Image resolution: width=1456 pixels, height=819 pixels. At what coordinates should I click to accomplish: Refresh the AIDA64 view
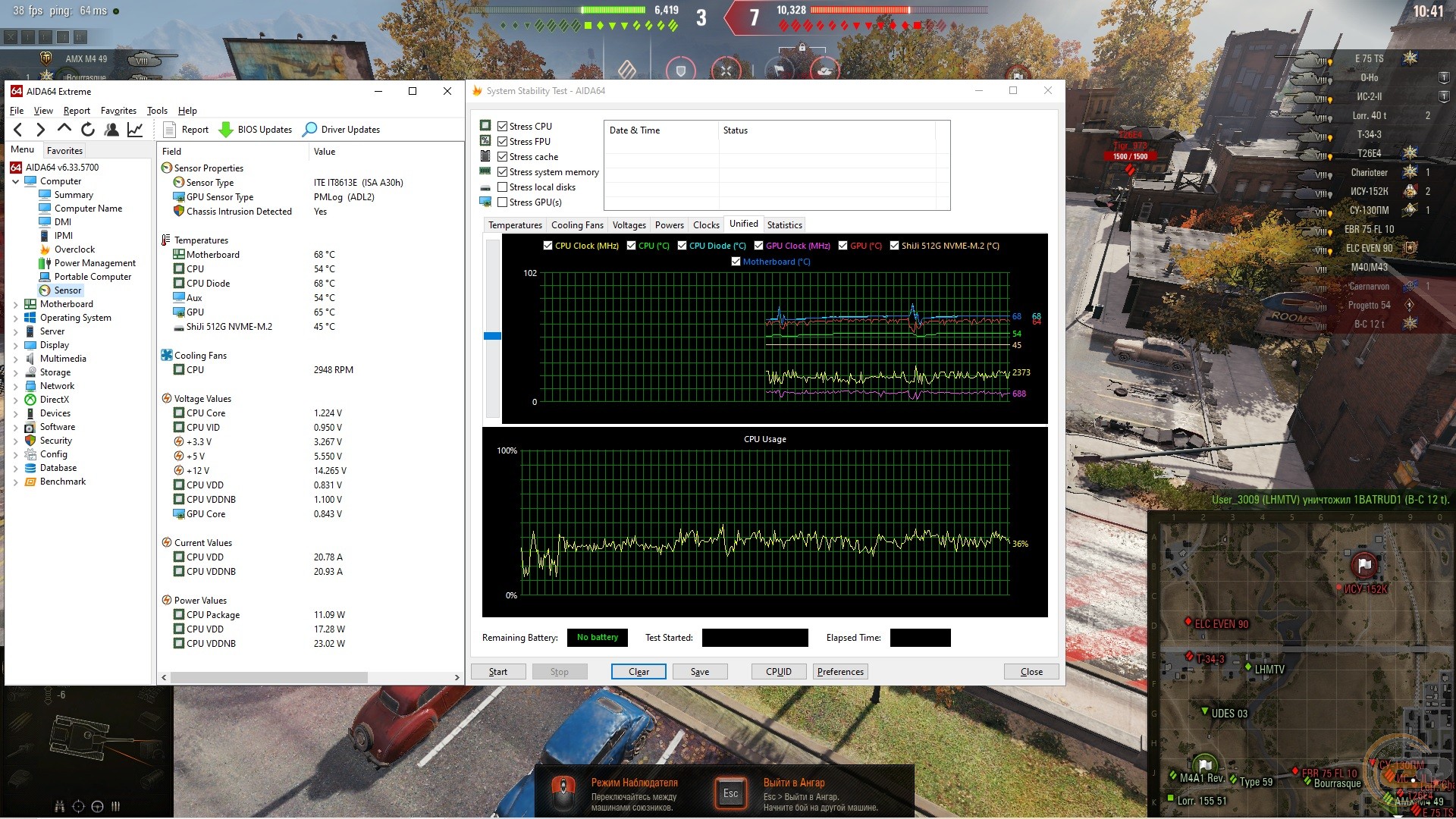click(x=88, y=130)
